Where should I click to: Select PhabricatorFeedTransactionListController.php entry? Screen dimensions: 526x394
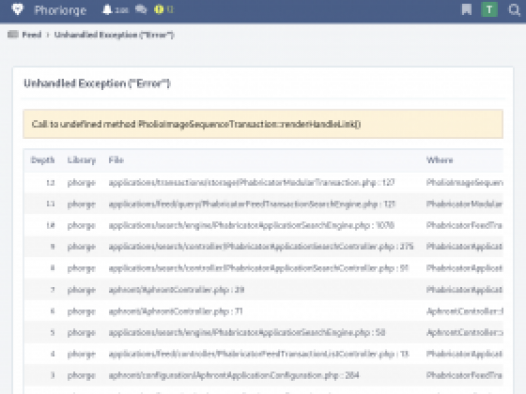pos(259,354)
